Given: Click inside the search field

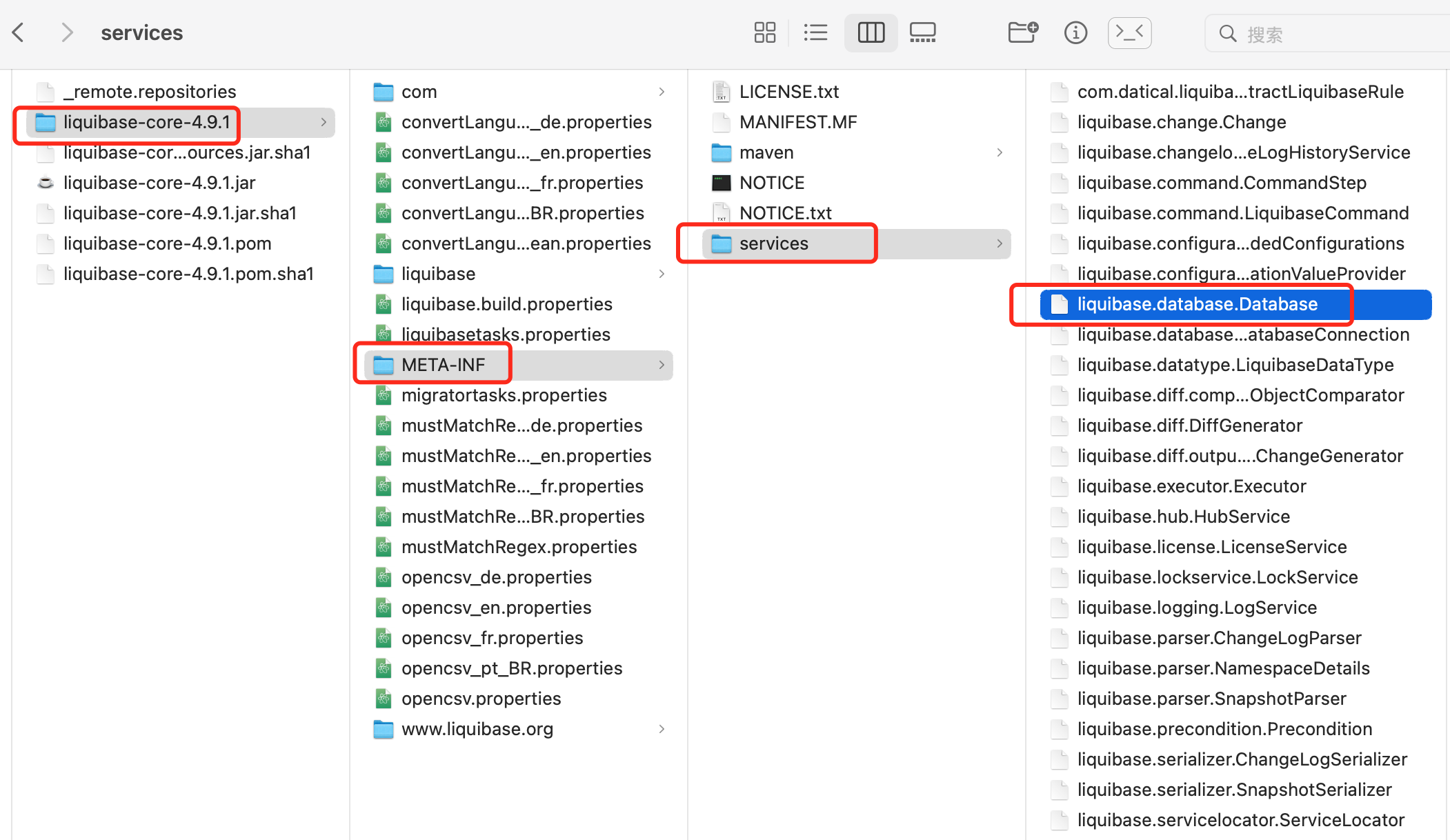Looking at the screenshot, I should coord(1311,33).
